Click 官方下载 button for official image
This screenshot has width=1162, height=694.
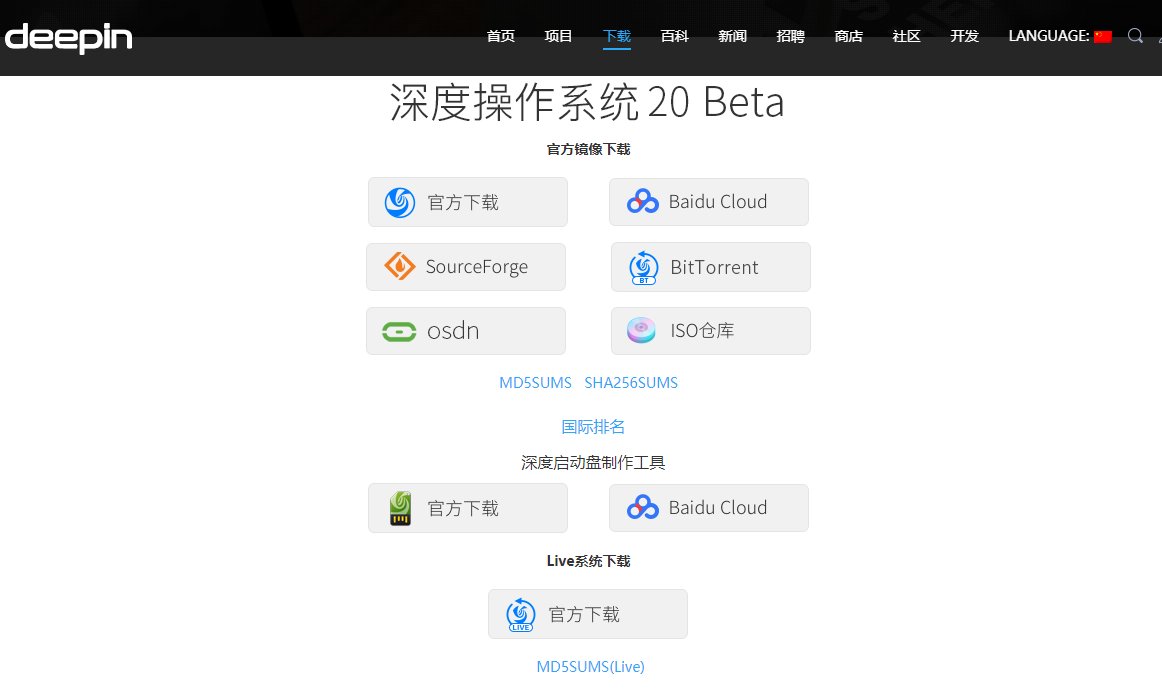(468, 202)
